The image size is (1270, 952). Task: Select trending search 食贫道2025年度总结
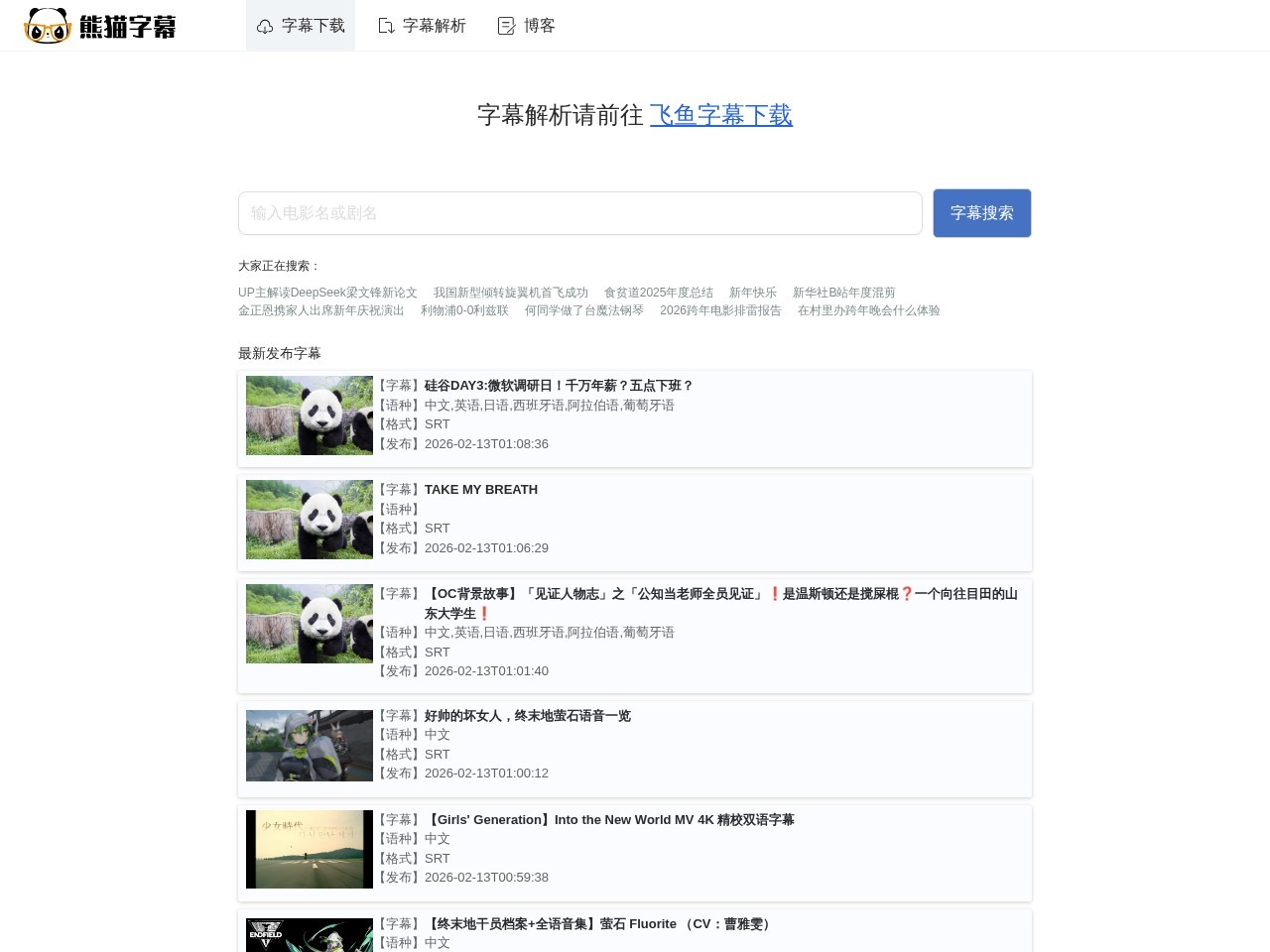658,293
